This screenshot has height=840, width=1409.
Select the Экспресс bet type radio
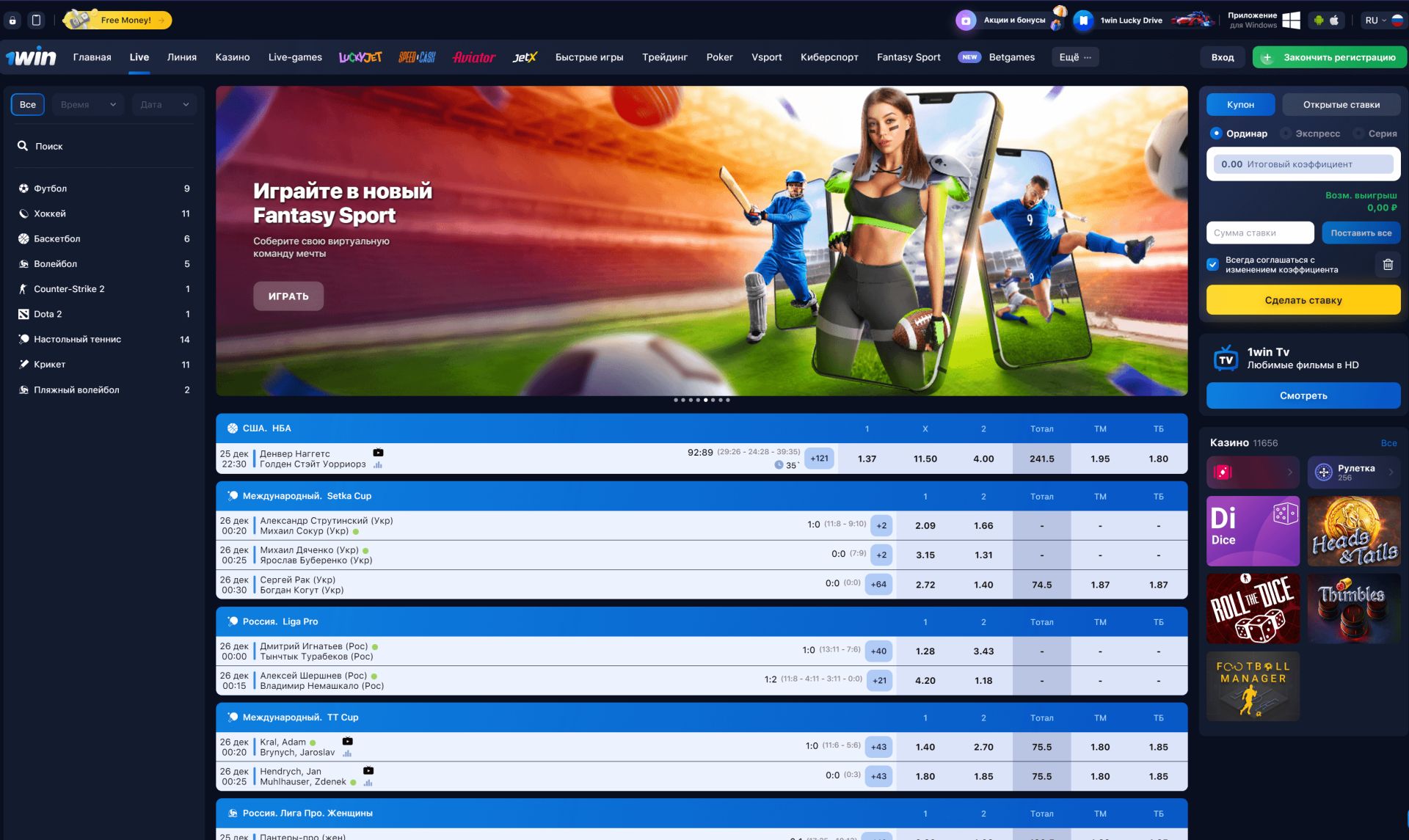pos(1286,134)
